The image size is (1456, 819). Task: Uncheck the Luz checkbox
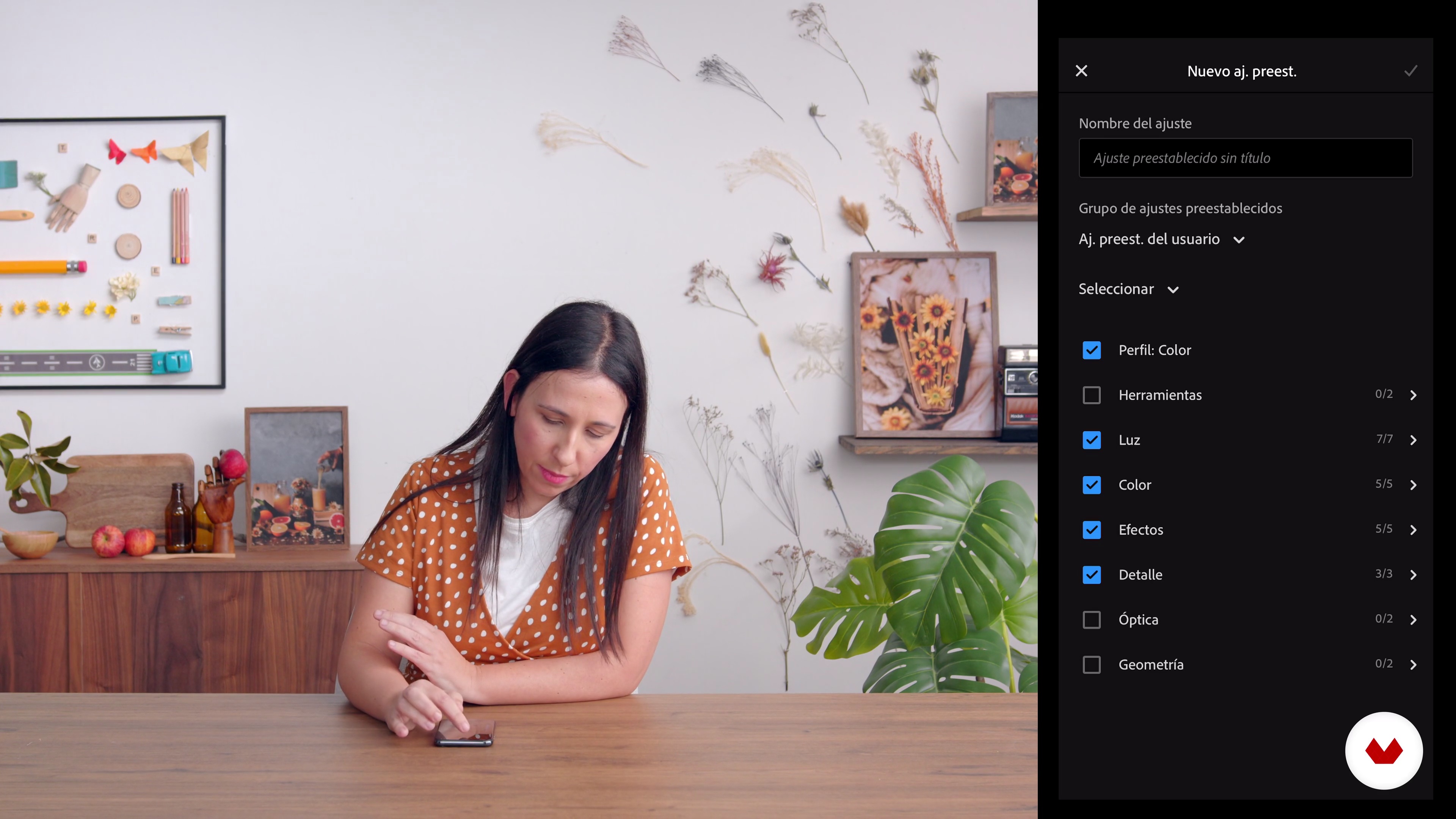point(1092,440)
